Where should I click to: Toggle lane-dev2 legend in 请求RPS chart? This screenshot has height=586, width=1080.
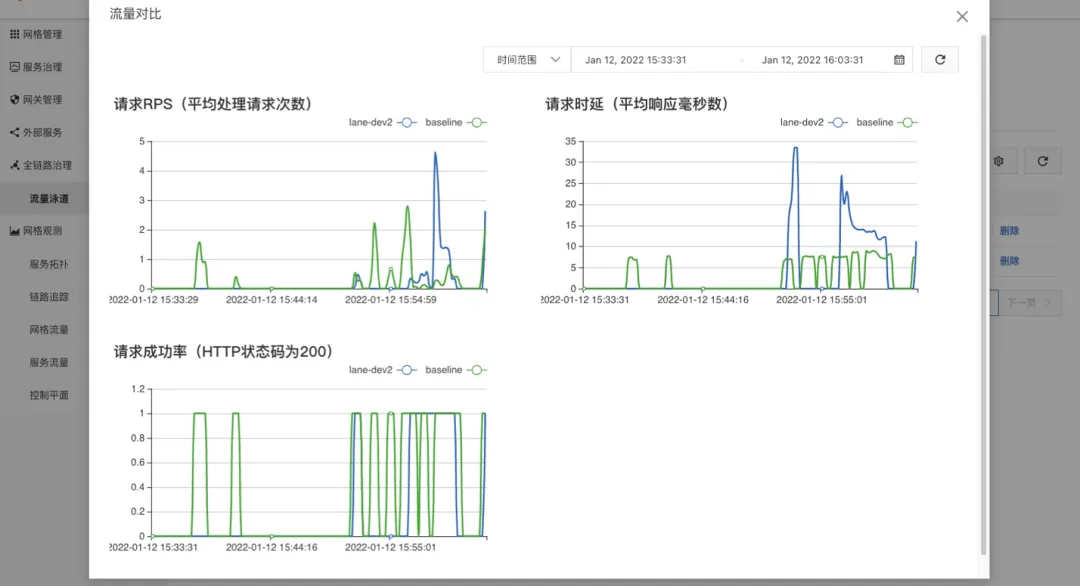point(382,123)
